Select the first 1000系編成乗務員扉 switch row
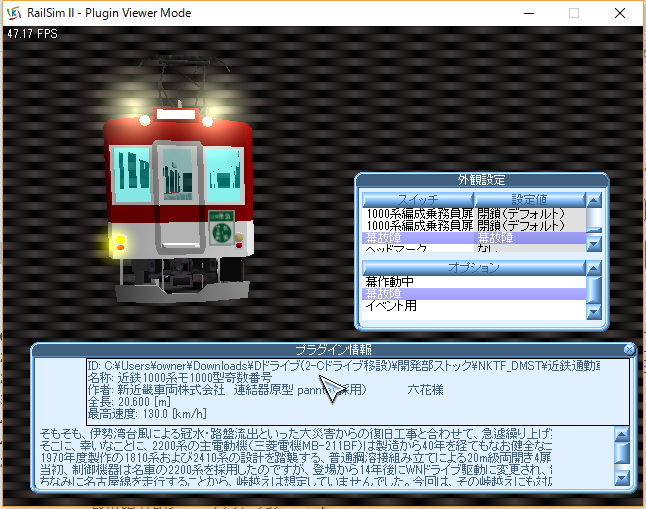 pos(474,214)
